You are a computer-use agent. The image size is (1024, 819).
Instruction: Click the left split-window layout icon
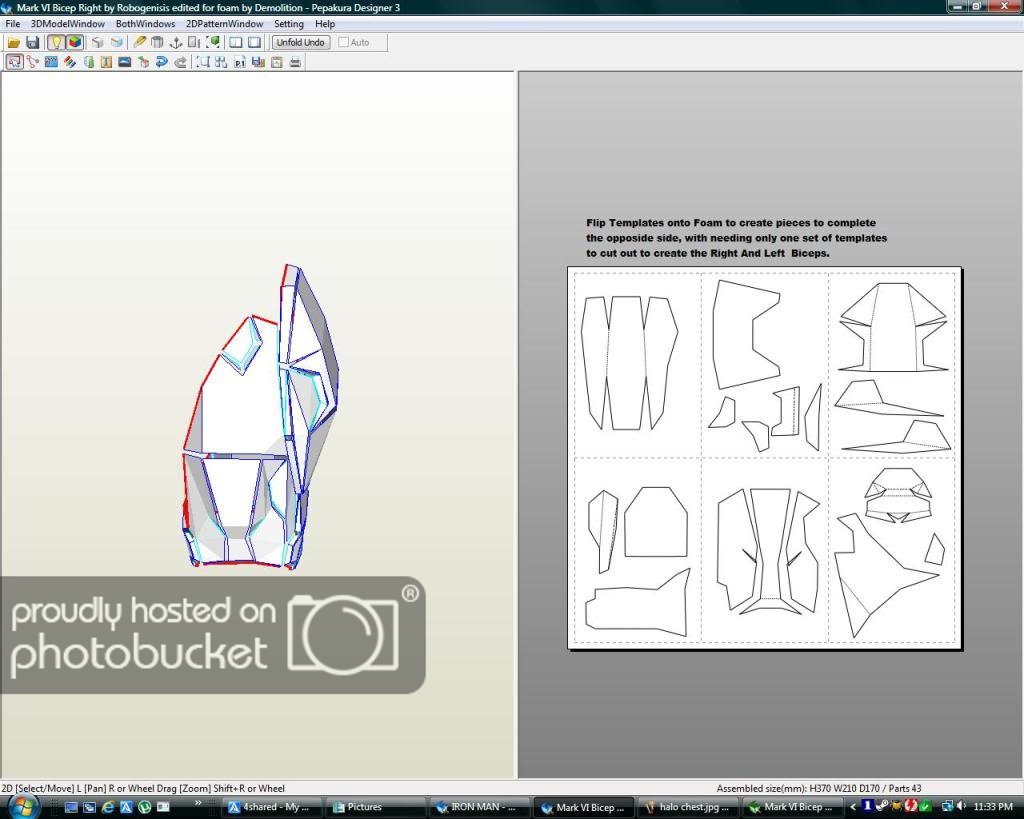tap(236, 42)
